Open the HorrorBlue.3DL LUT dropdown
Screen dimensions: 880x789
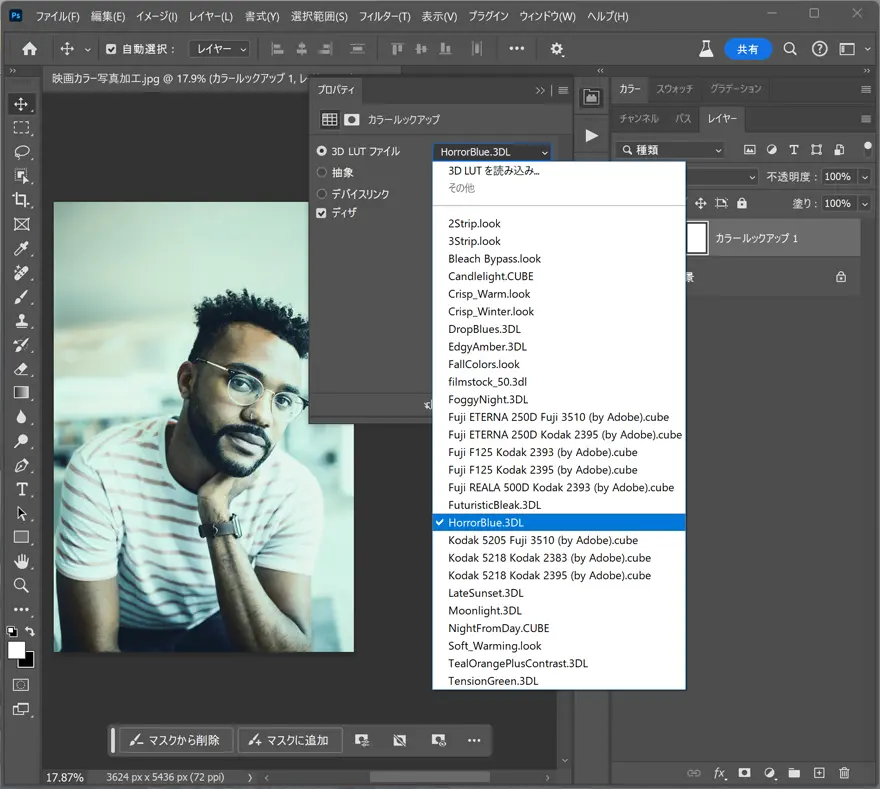[x=492, y=152]
